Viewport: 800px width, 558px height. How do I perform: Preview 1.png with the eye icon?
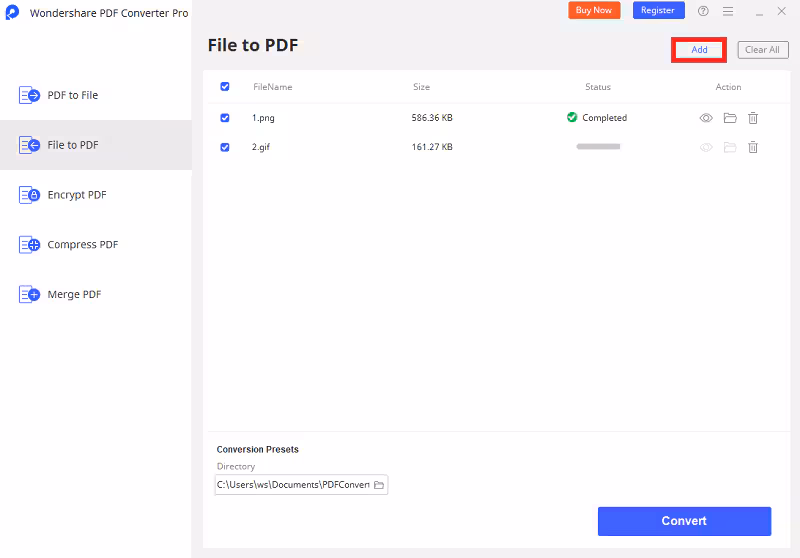706,118
